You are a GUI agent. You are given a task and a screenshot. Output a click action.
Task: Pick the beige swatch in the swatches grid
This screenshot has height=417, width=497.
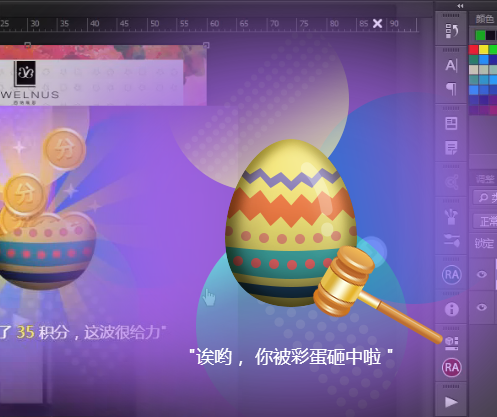[x=474, y=70]
